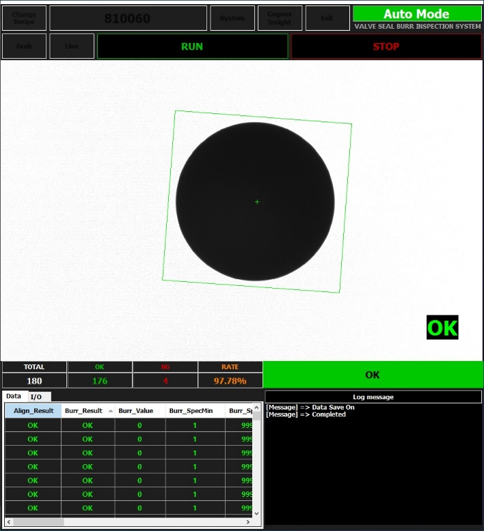The height and width of the screenshot is (531, 484).
Task: Click the Burr_Result sort arrow
Action: click(x=110, y=411)
